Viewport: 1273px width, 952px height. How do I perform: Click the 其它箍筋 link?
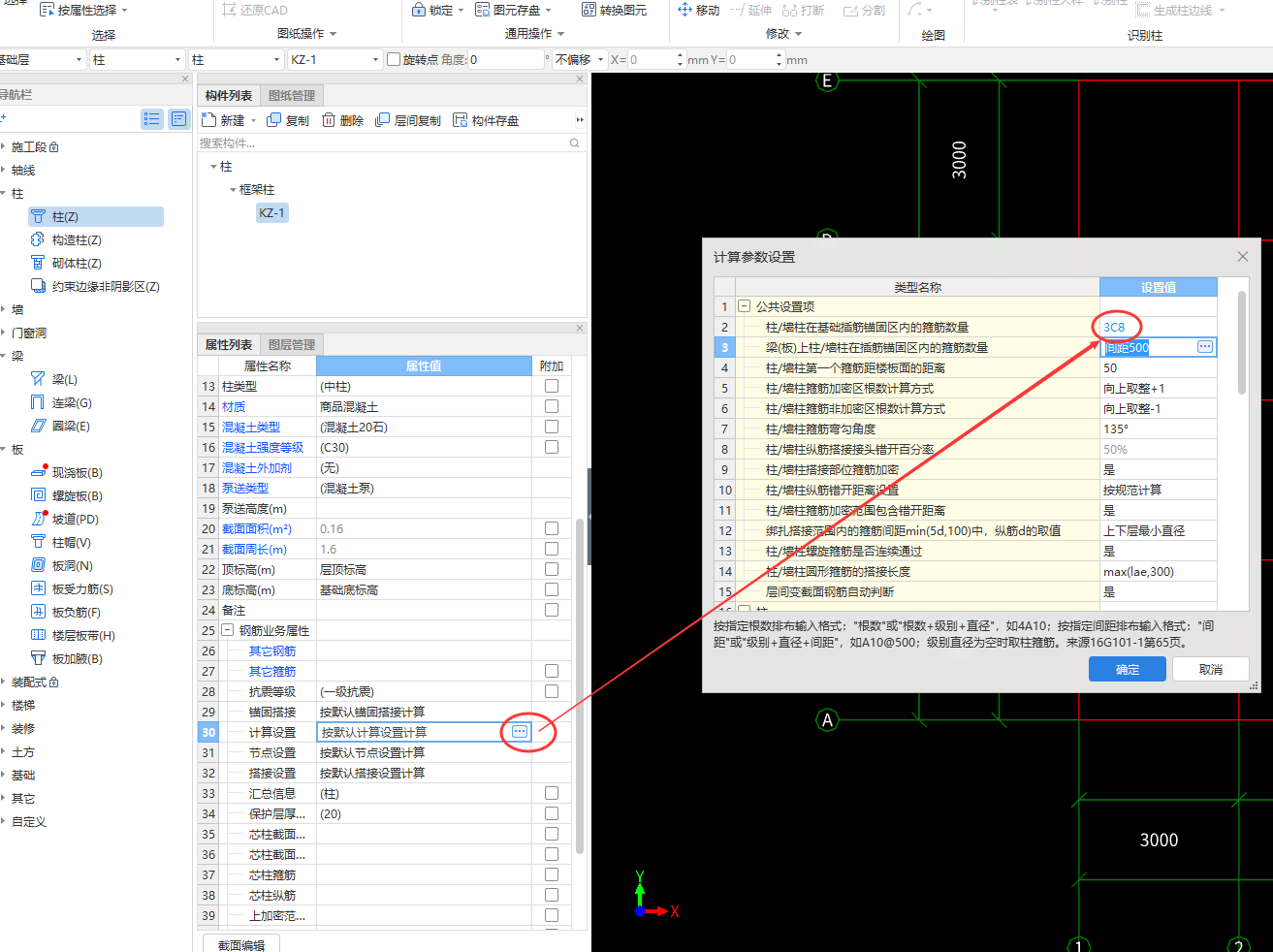point(272,671)
